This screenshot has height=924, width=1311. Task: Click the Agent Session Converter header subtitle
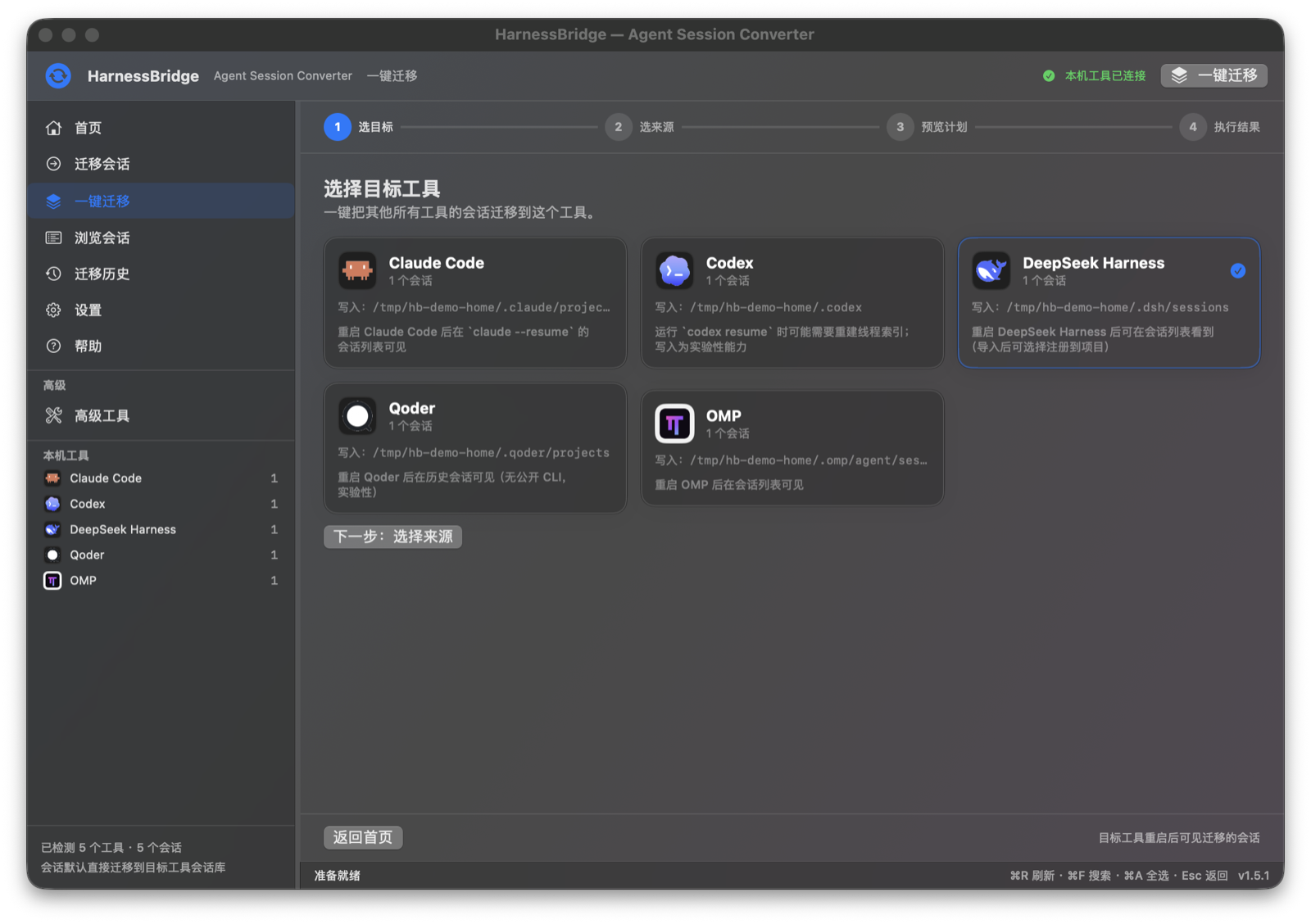point(283,76)
